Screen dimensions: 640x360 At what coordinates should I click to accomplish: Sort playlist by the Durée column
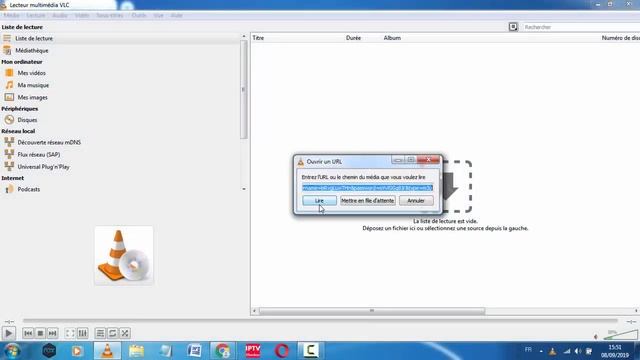tap(353, 38)
